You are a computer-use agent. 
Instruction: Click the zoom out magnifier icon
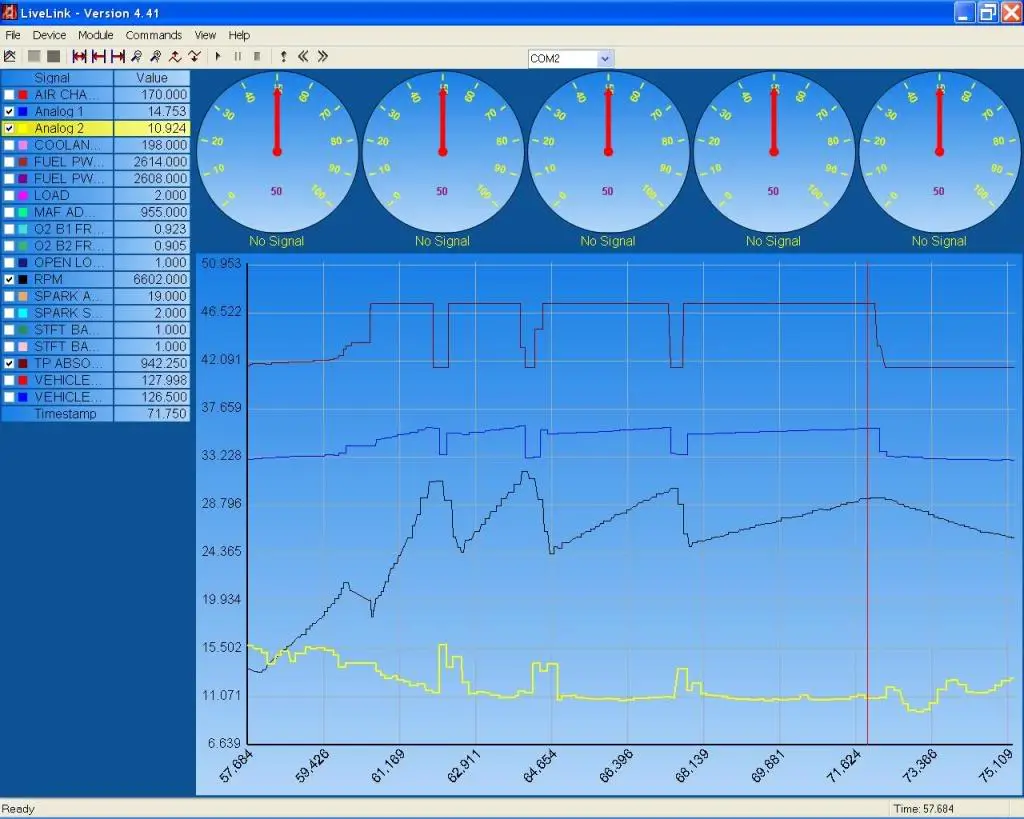[136, 57]
